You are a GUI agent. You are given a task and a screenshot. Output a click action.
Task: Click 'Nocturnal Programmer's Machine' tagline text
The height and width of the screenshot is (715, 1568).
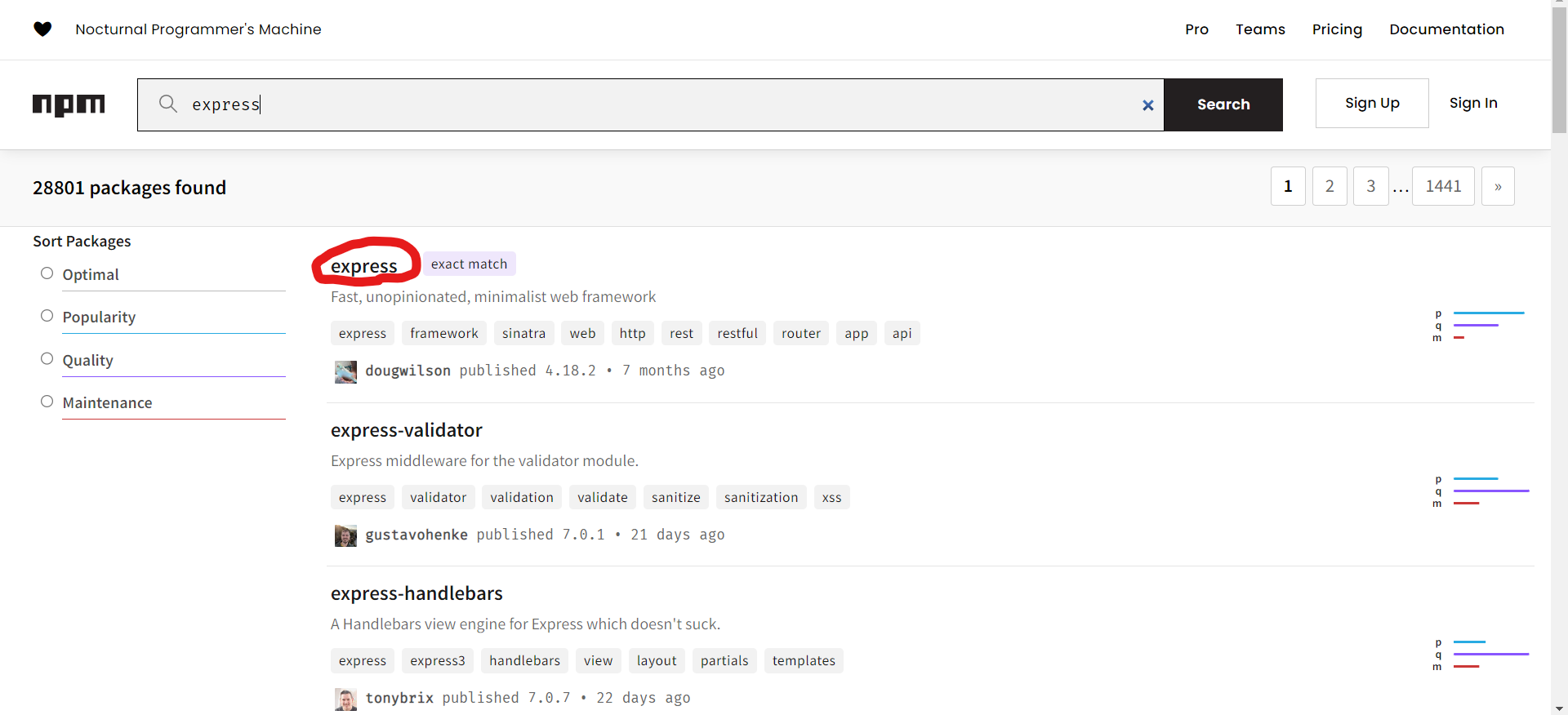[198, 29]
